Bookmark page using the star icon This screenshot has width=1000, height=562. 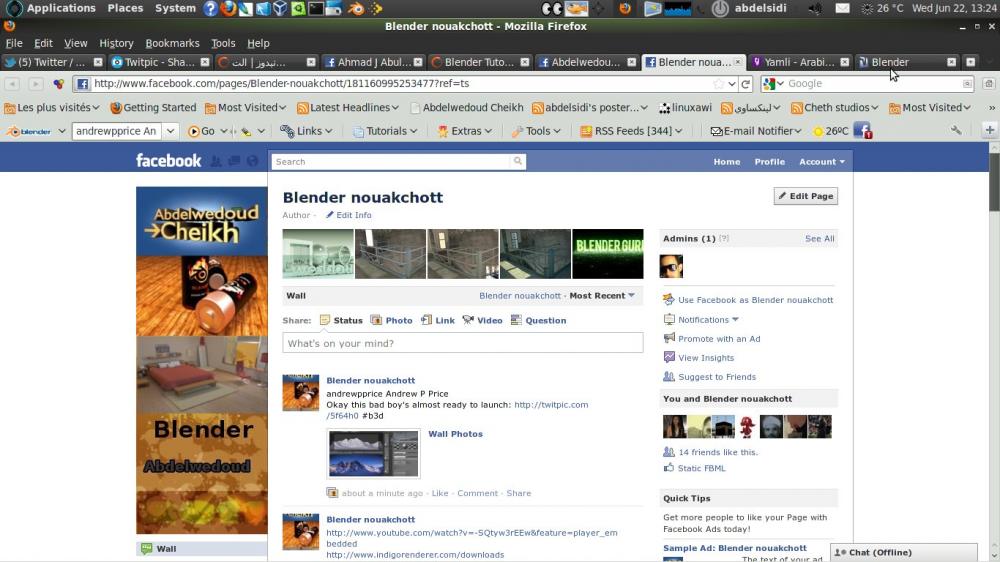719,84
